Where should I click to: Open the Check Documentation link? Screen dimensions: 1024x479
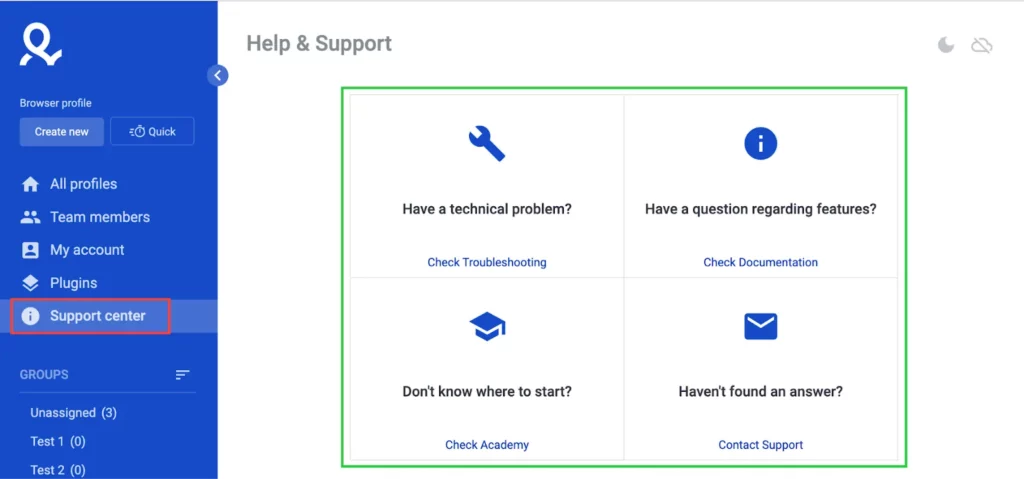coord(760,262)
